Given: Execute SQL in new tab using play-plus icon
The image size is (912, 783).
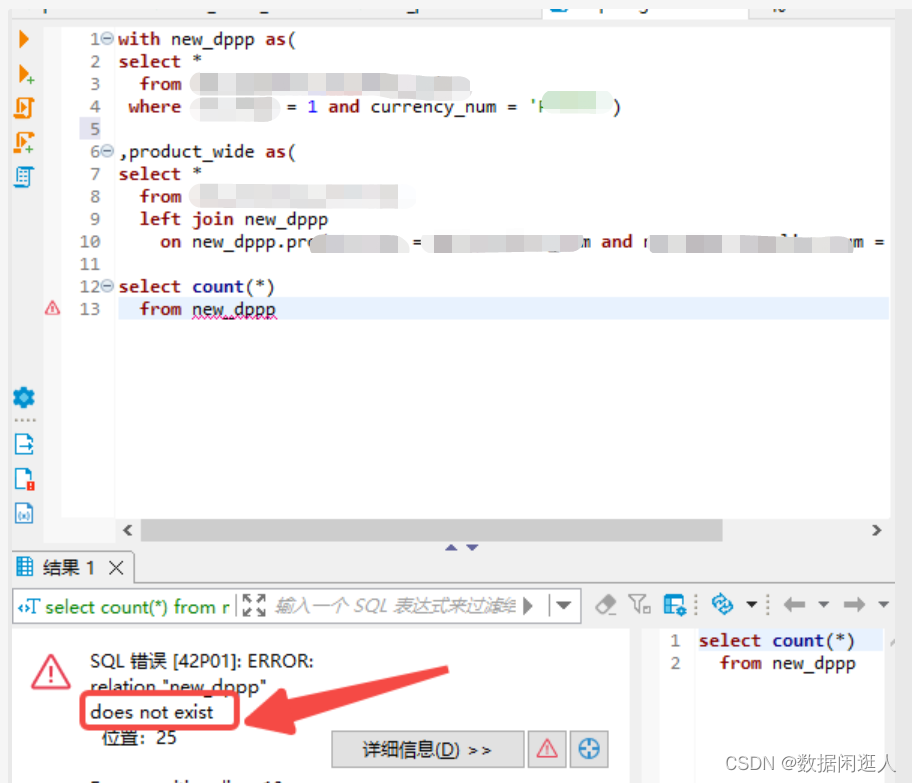Looking at the screenshot, I should (x=24, y=73).
